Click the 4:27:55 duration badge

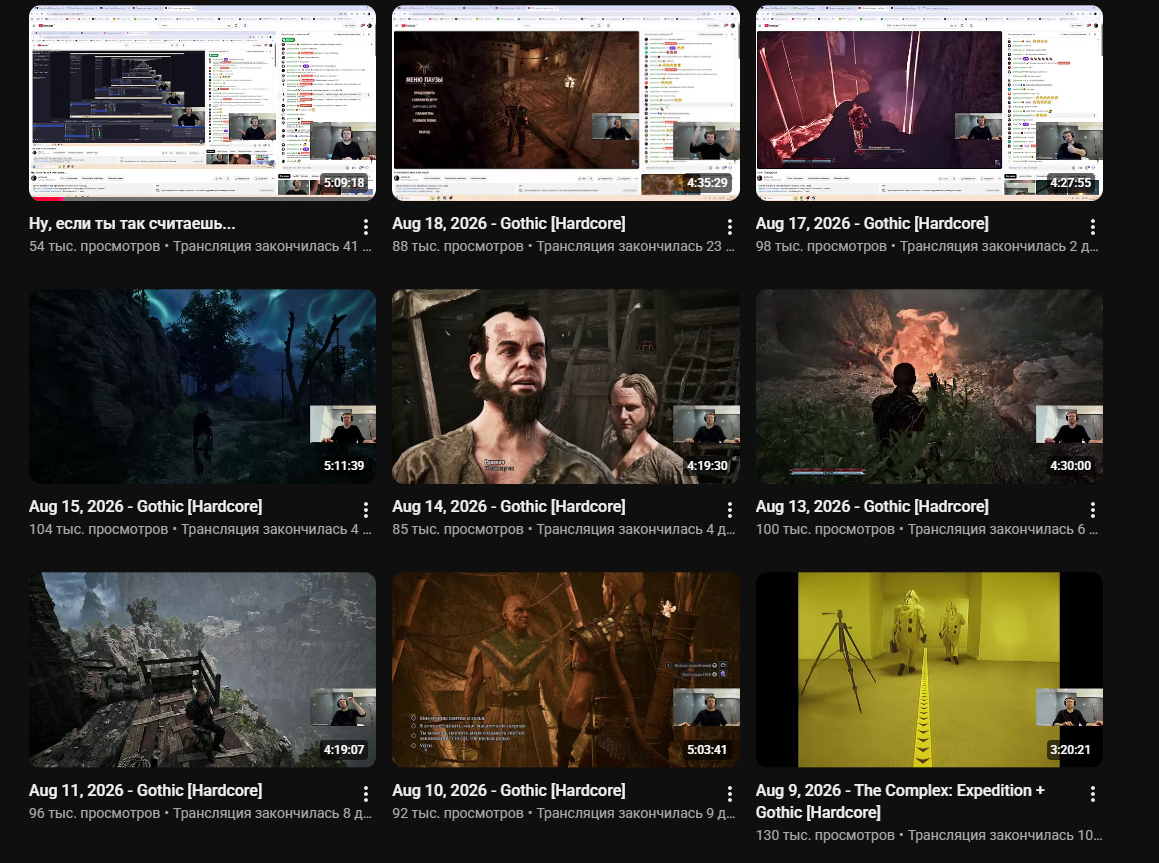[1071, 183]
